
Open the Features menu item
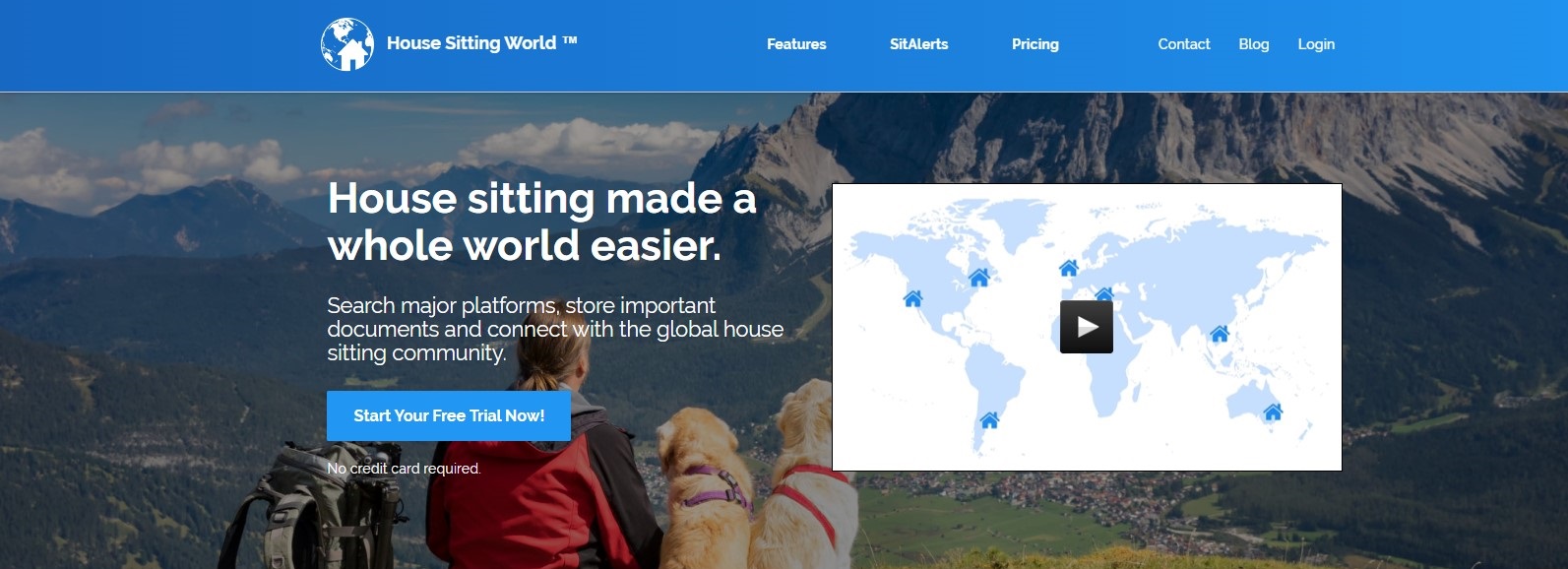click(x=796, y=44)
